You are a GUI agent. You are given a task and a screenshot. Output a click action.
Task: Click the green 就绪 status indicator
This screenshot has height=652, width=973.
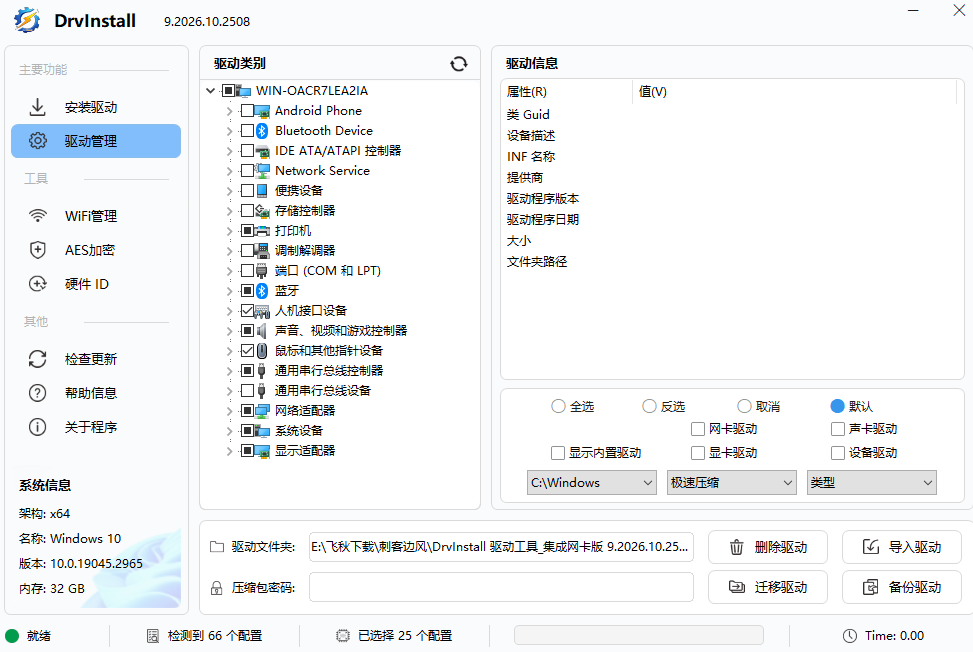12,636
